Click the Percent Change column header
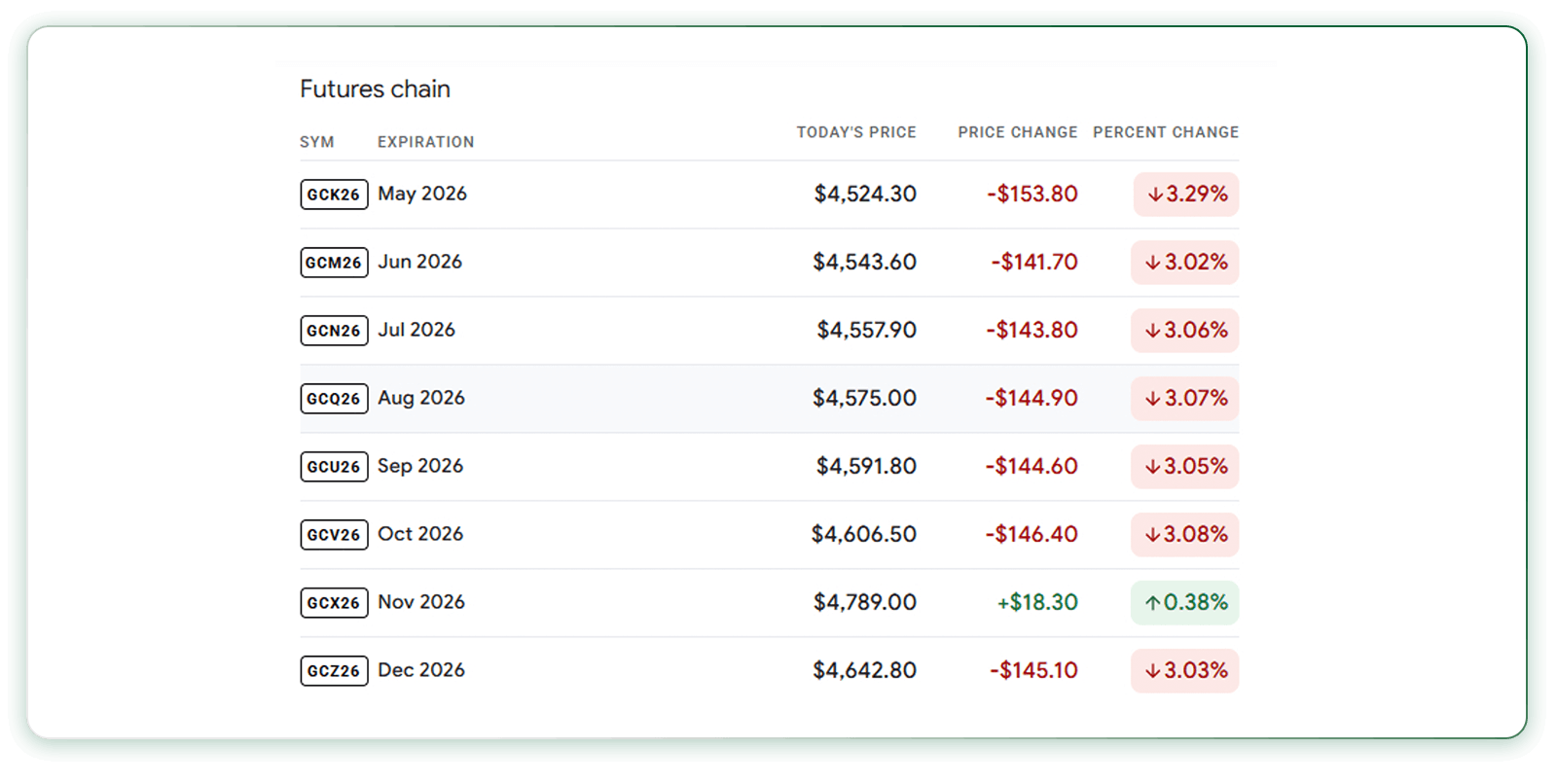The image size is (1557, 784). tap(1166, 132)
